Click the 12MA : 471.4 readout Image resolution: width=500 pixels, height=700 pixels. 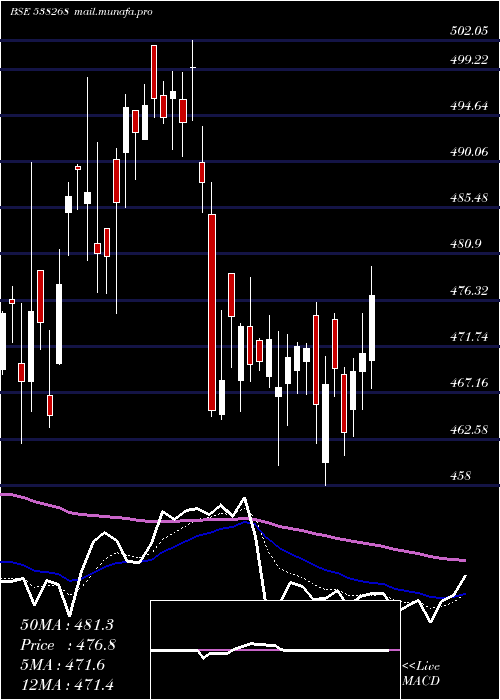tap(67, 683)
